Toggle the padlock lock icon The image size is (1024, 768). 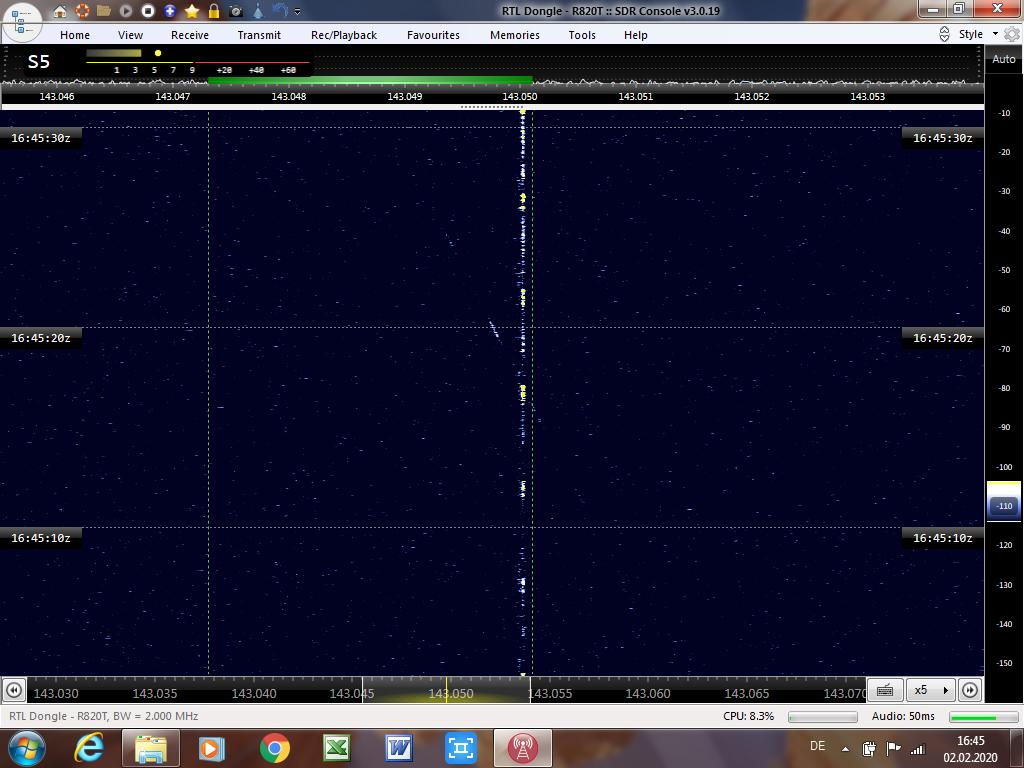(x=214, y=11)
